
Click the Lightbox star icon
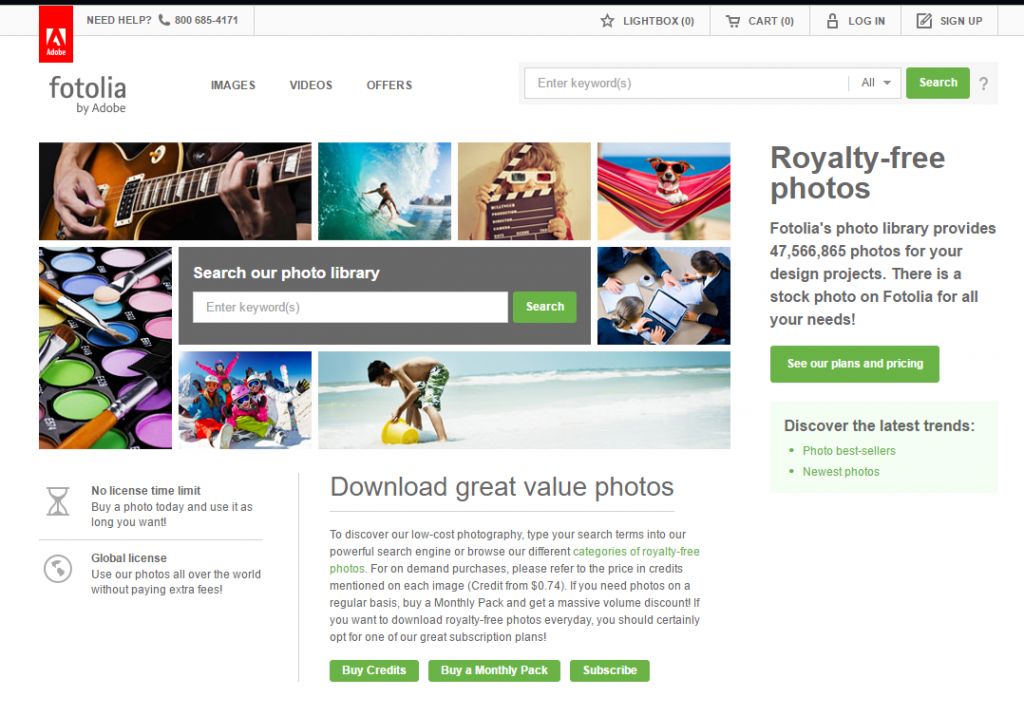pos(607,21)
